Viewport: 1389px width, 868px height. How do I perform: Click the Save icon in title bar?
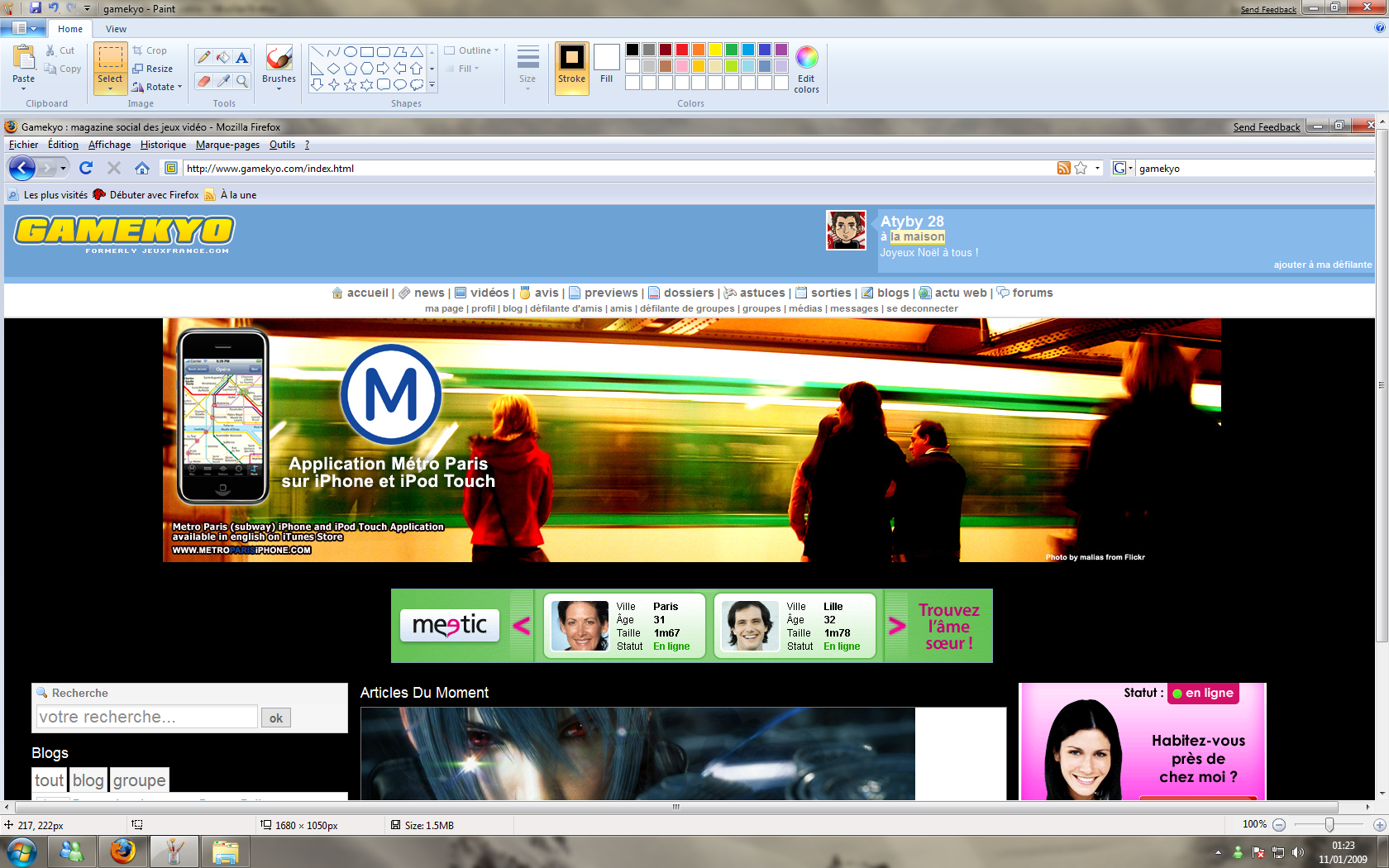pos(36,7)
